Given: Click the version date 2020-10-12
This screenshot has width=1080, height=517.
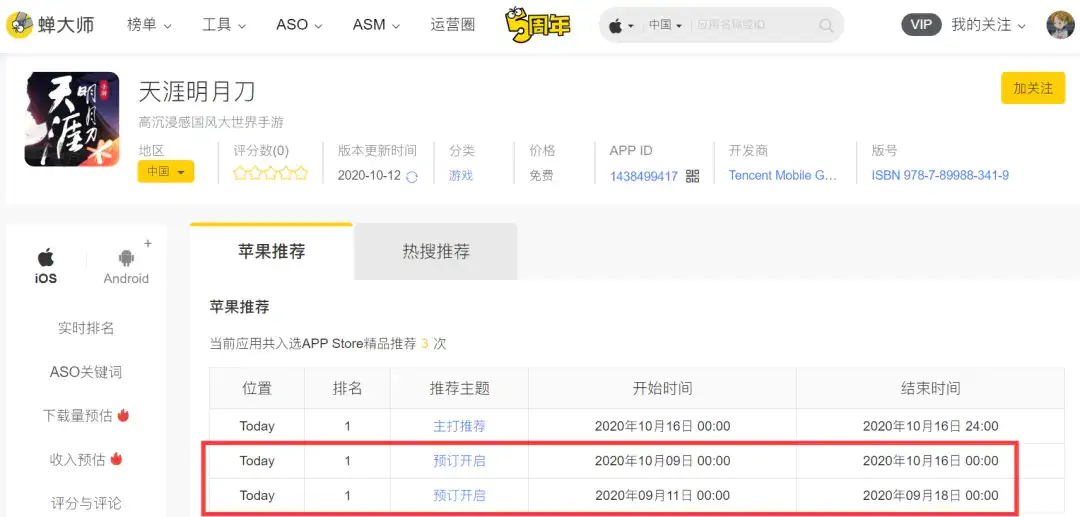Looking at the screenshot, I should [x=369, y=176].
